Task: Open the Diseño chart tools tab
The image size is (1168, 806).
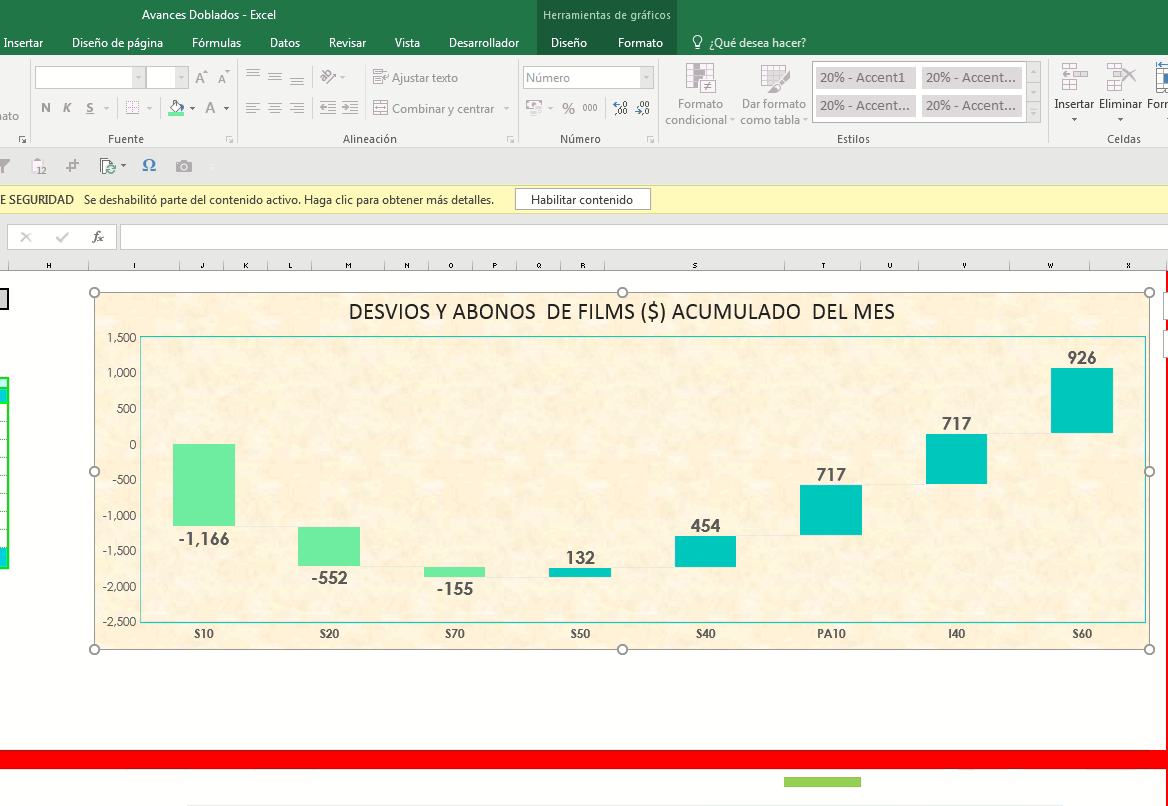Action: tap(568, 43)
